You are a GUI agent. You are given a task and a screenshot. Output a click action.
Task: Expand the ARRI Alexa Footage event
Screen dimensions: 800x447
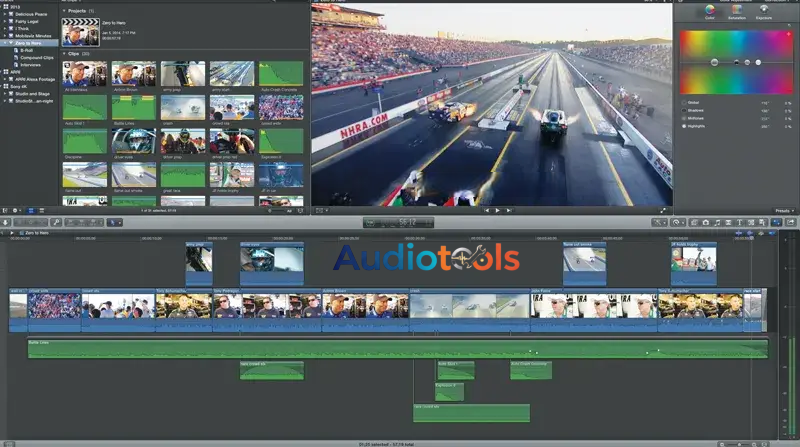tap(5, 79)
